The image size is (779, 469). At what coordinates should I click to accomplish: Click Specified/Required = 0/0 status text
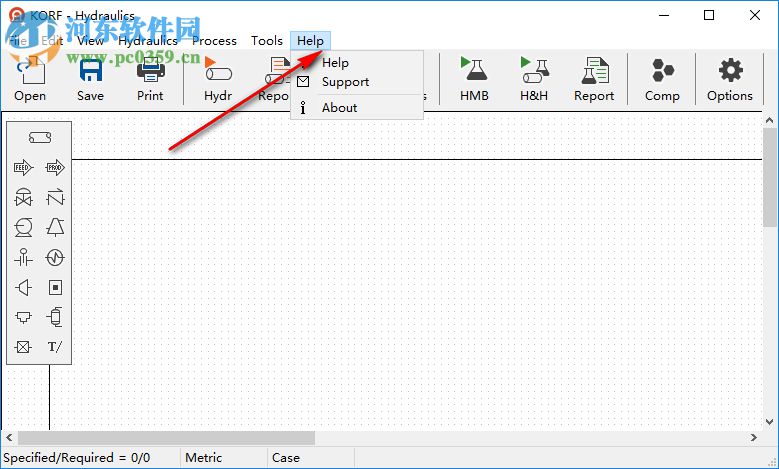pyautogui.click(x=77, y=458)
